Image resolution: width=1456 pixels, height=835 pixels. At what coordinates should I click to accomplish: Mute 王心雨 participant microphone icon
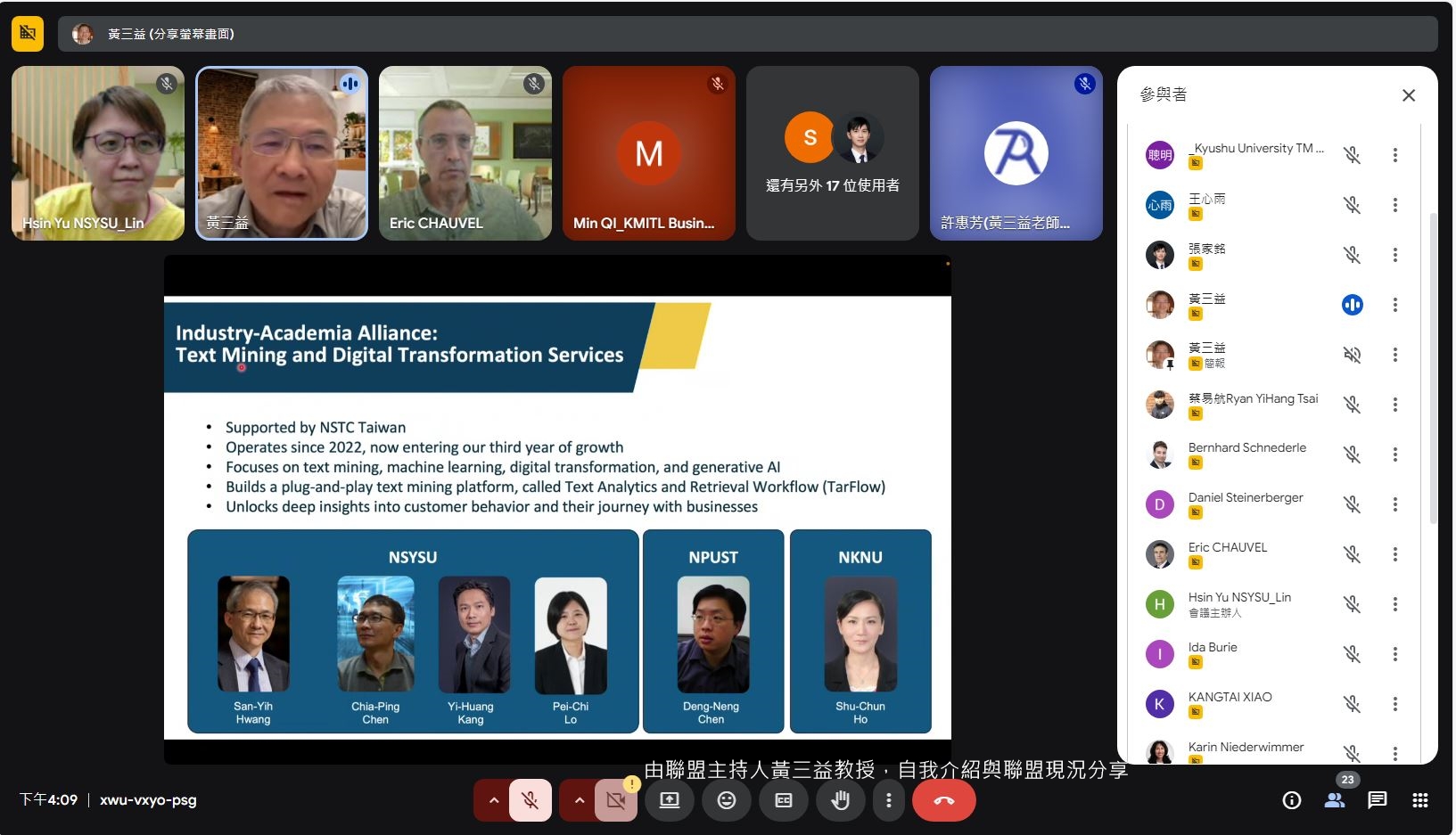(x=1353, y=205)
